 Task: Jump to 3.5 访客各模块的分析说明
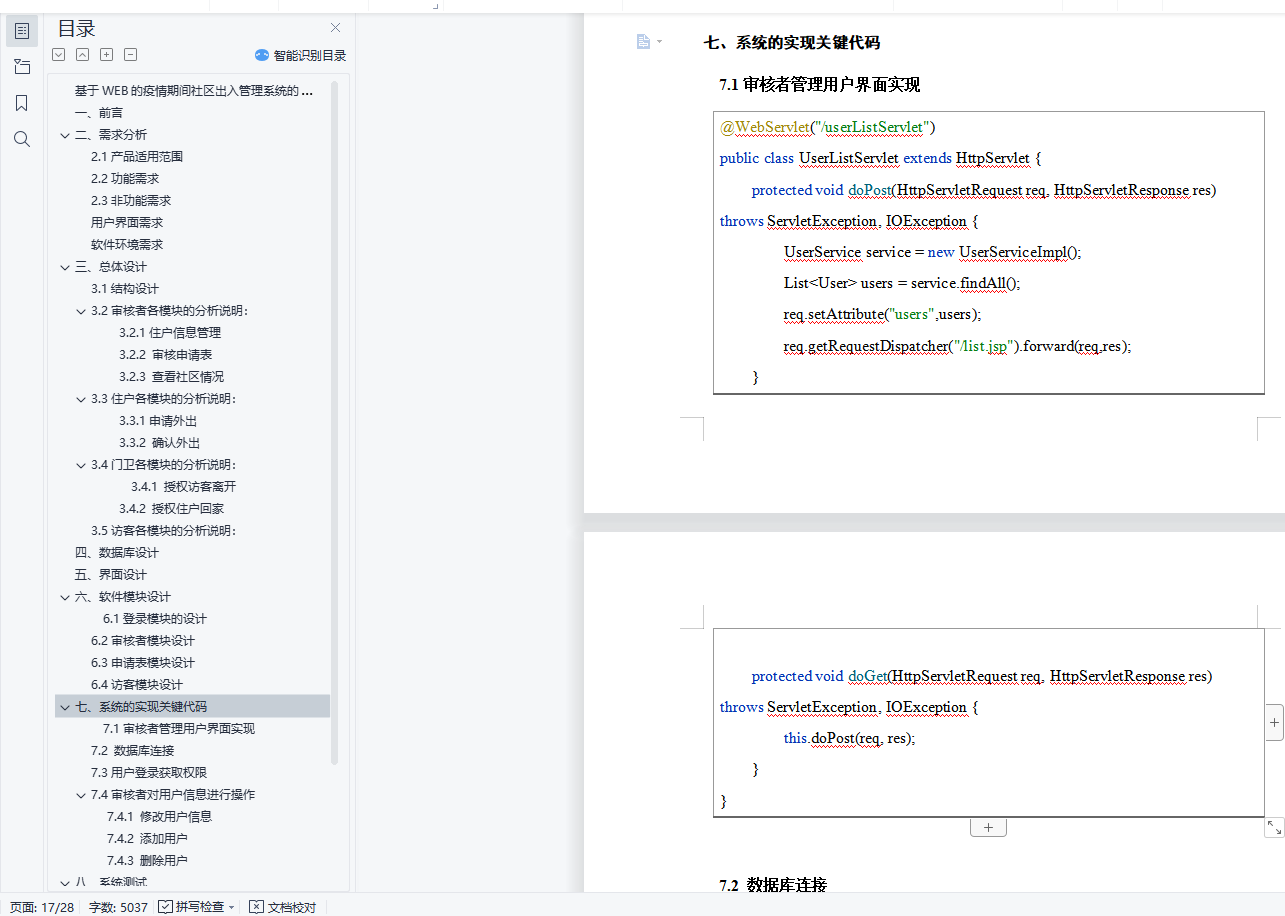pyautogui.click(x=163, y=530)
